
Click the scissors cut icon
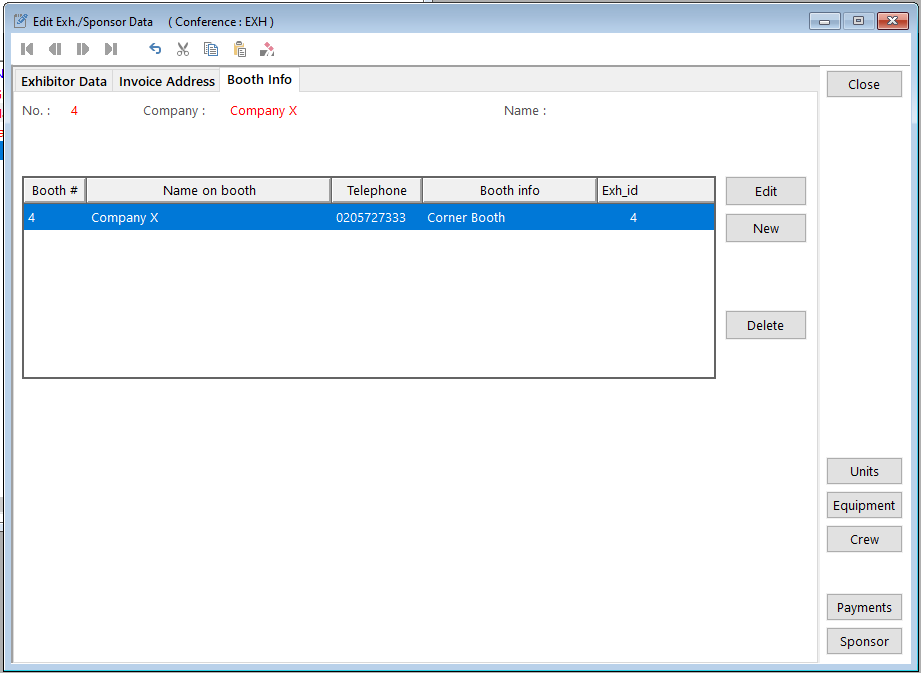[183, 49]
